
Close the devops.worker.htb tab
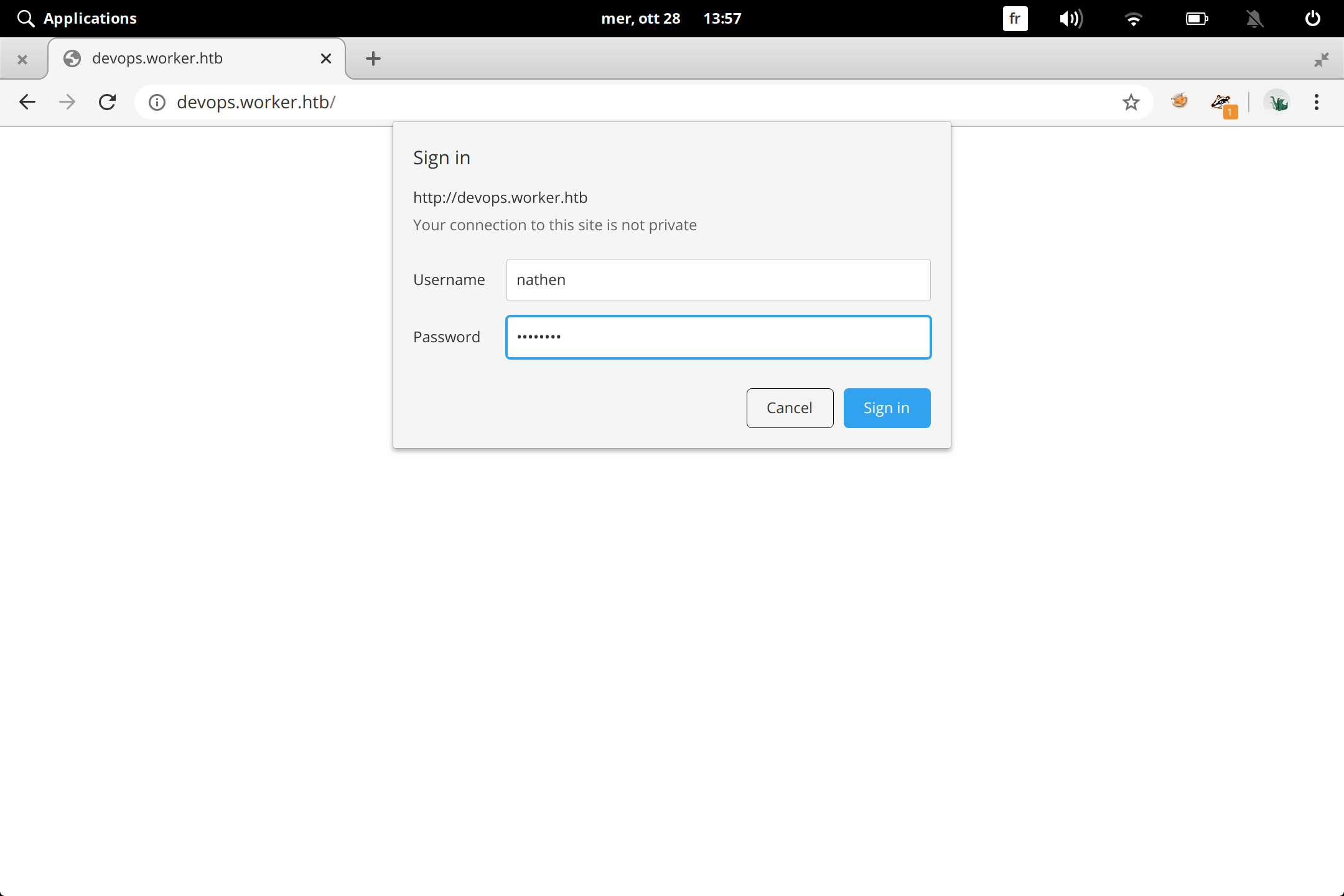click(325, 58)
